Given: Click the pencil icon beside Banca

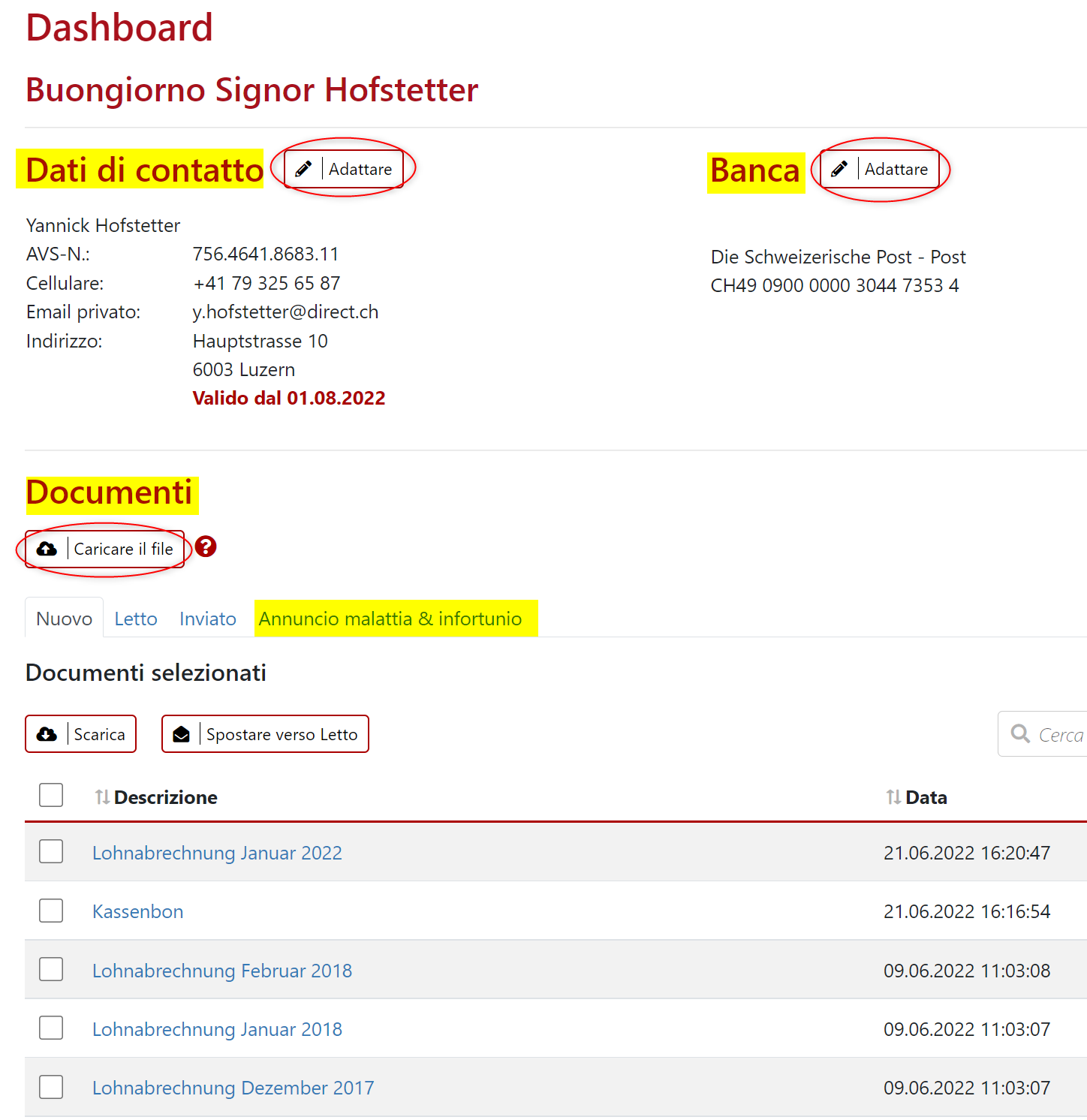Looking at the screenshot, I should point(839,169).
